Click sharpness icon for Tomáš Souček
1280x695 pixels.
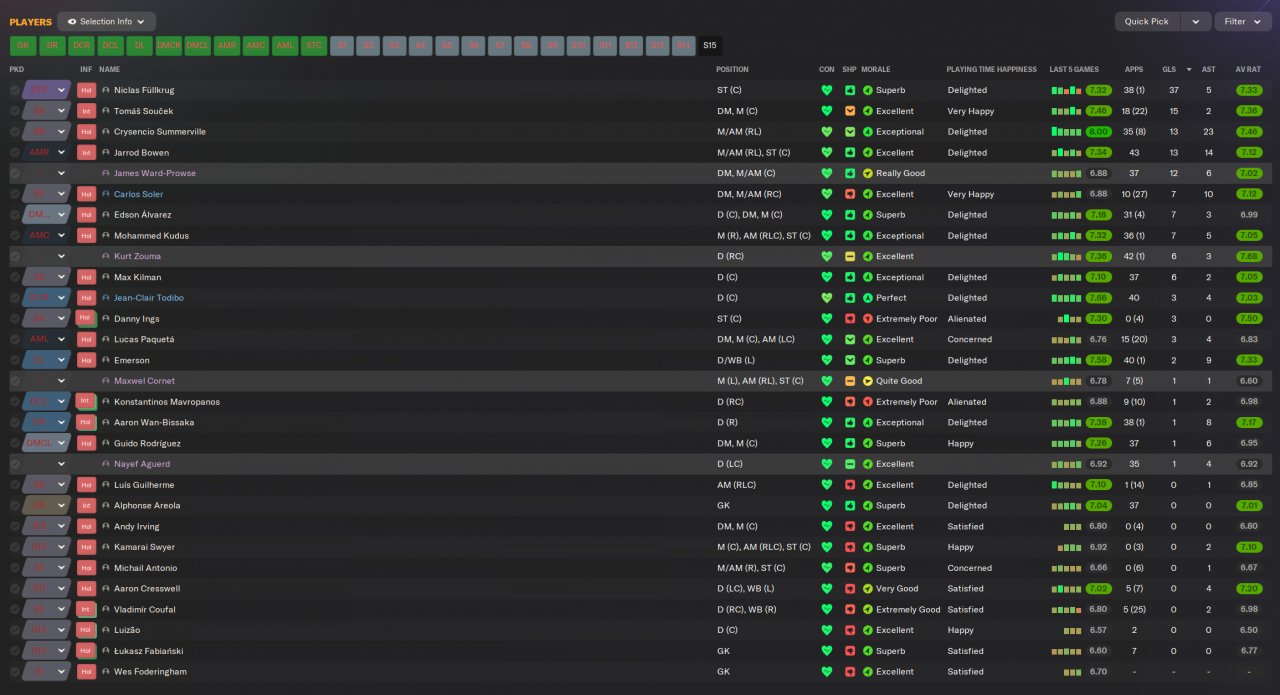[850, 111]
